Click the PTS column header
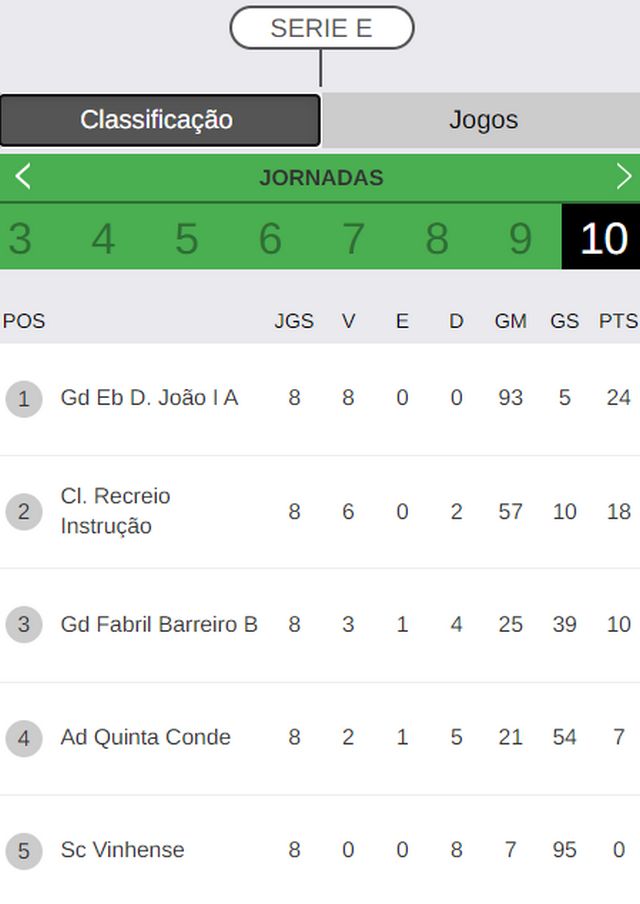640x904 pixels. 618,321
